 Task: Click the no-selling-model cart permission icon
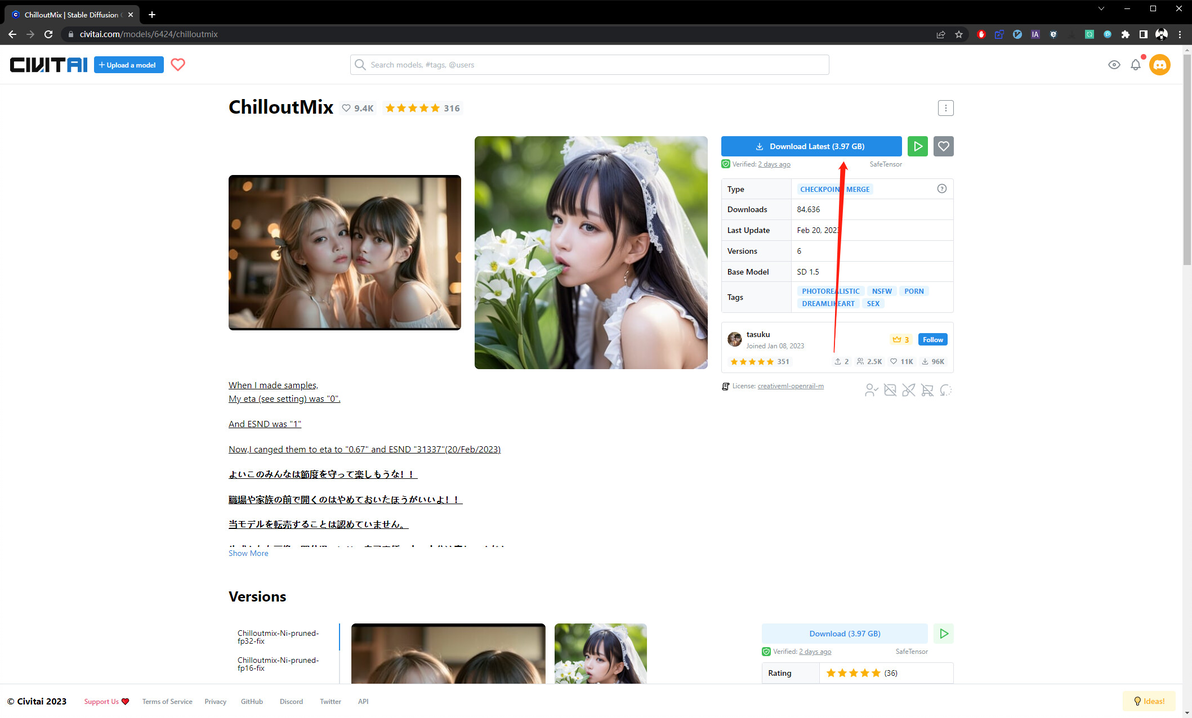(x=927, y=390)
